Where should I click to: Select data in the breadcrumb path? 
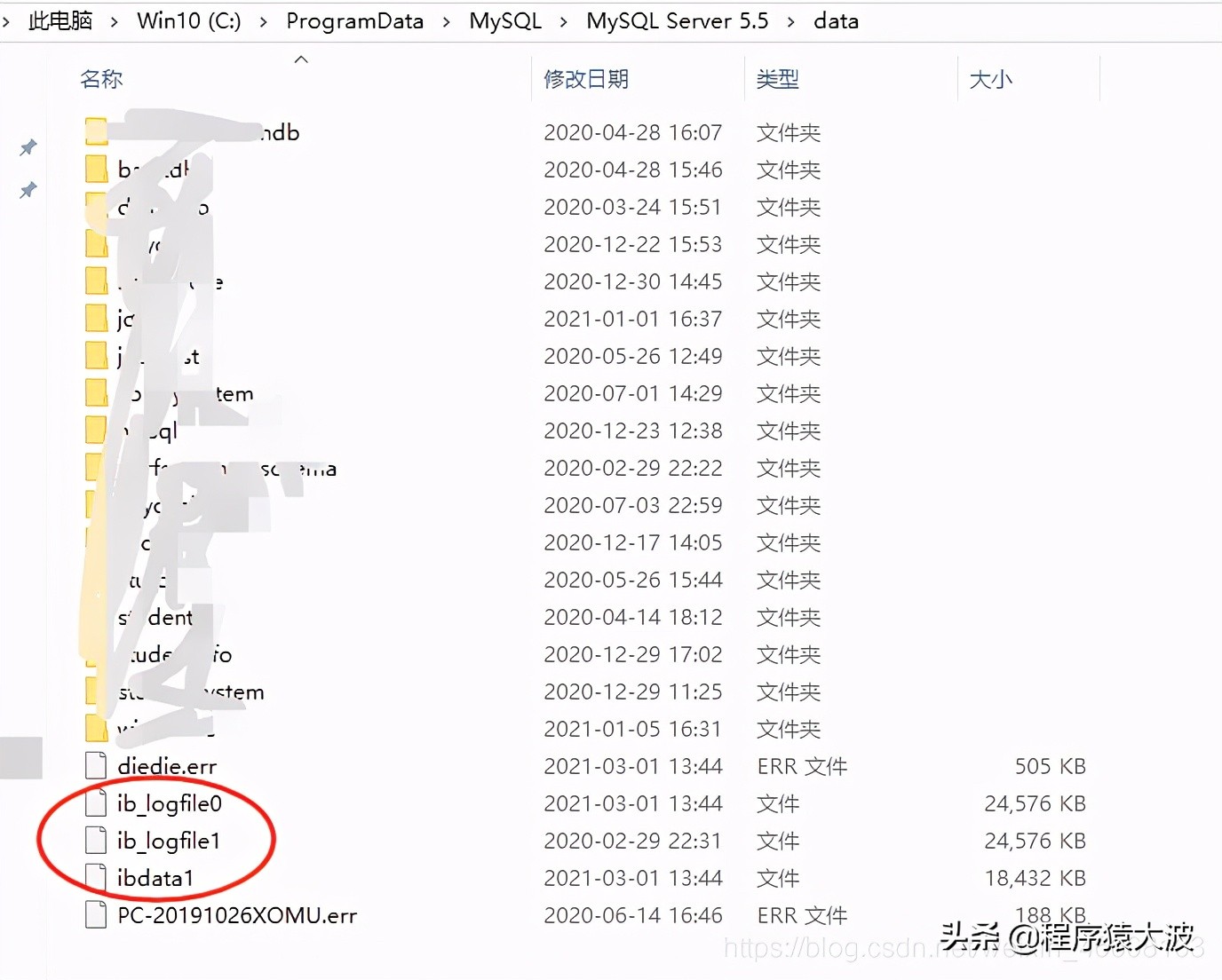pyautogui.click(x=836, y=20)
